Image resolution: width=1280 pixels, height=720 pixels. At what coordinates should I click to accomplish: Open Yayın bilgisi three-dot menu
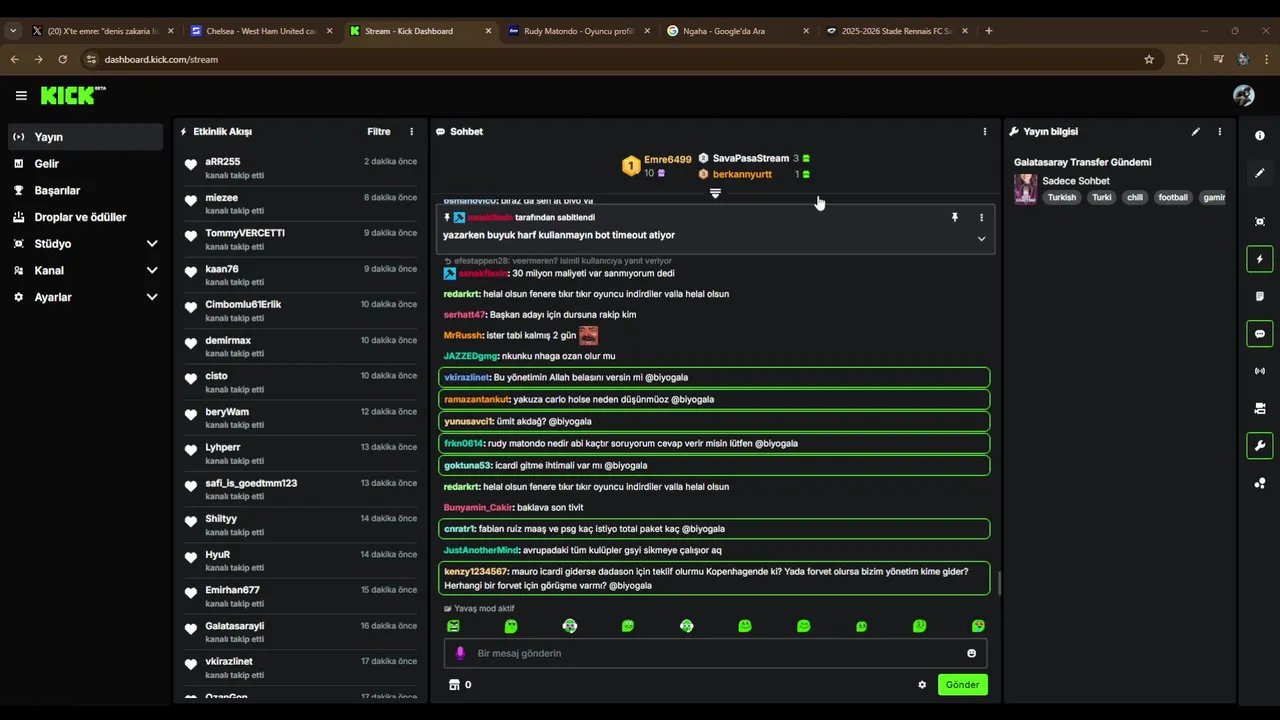click(x=1219, y=131)
